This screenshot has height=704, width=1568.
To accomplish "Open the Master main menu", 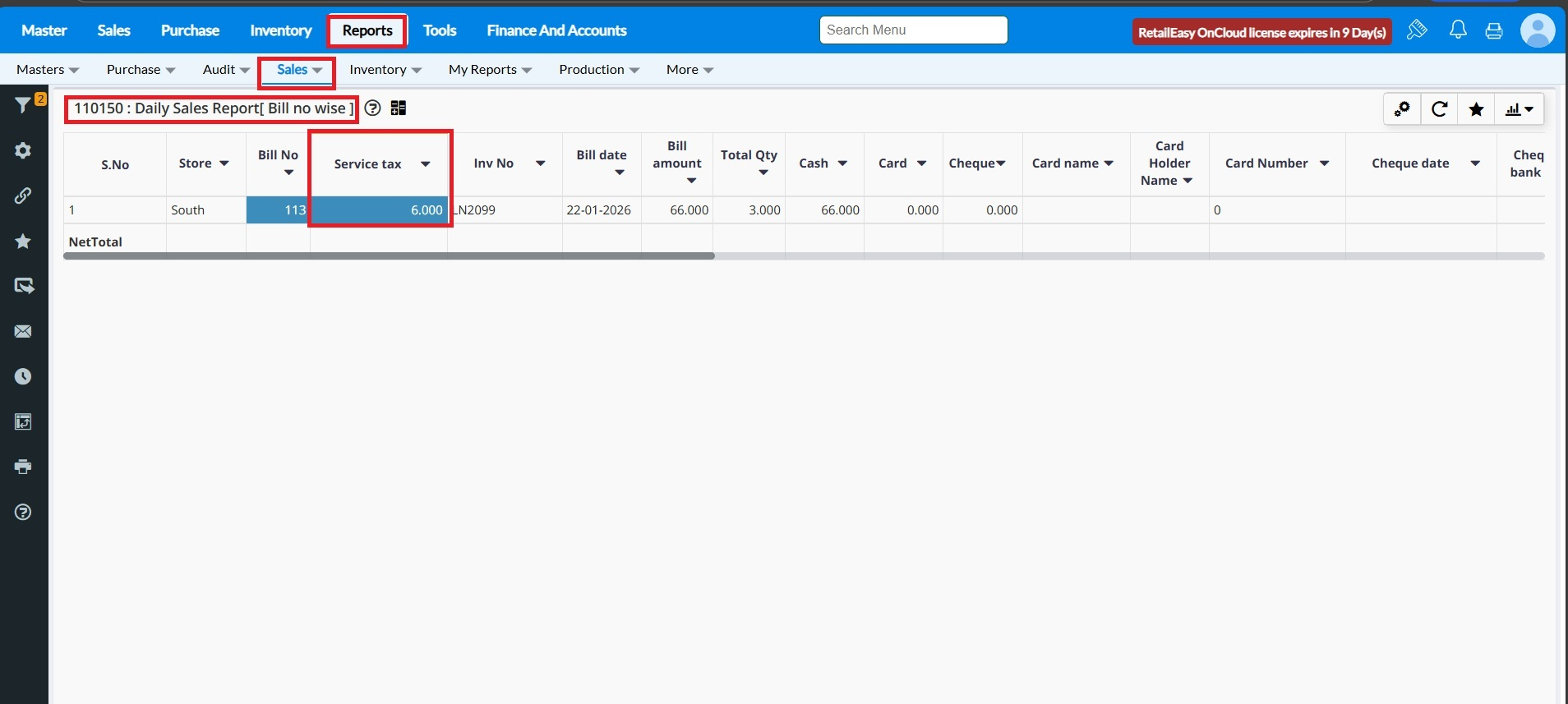I will (44, 30).
